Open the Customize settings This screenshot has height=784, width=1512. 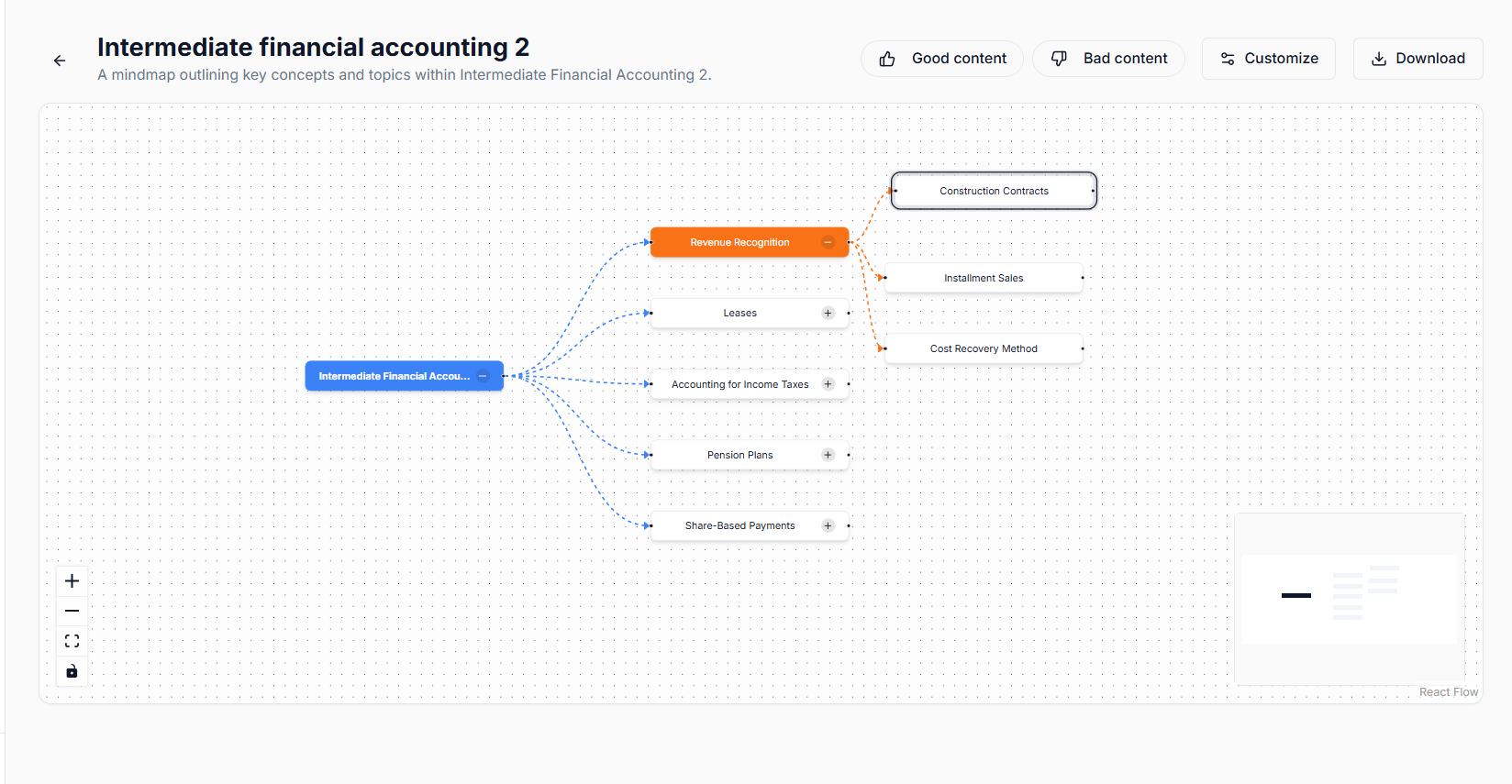pos(1268,59)
